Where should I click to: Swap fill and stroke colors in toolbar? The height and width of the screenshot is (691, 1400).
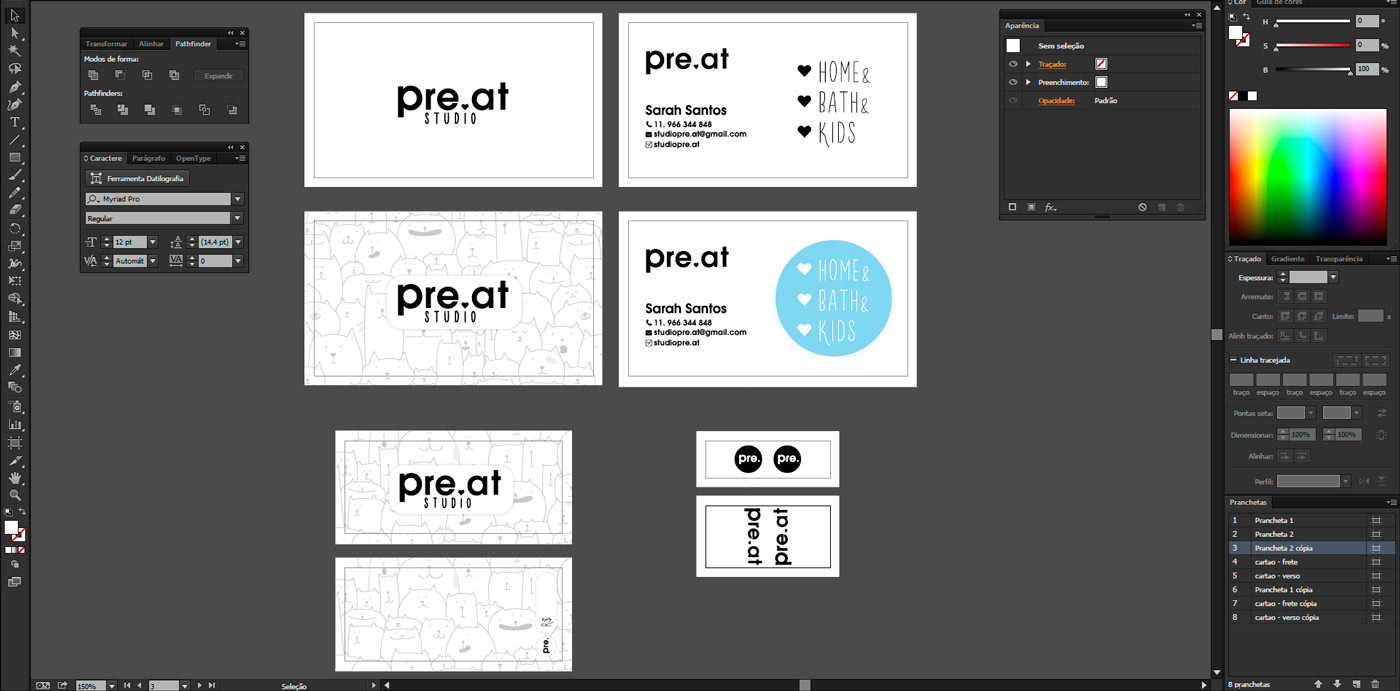(22, 512)
